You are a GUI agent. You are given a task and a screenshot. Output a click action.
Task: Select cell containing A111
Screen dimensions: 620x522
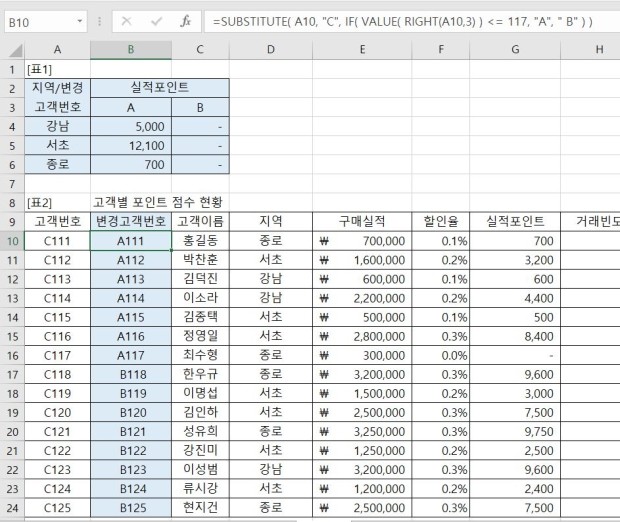point(130,240)
